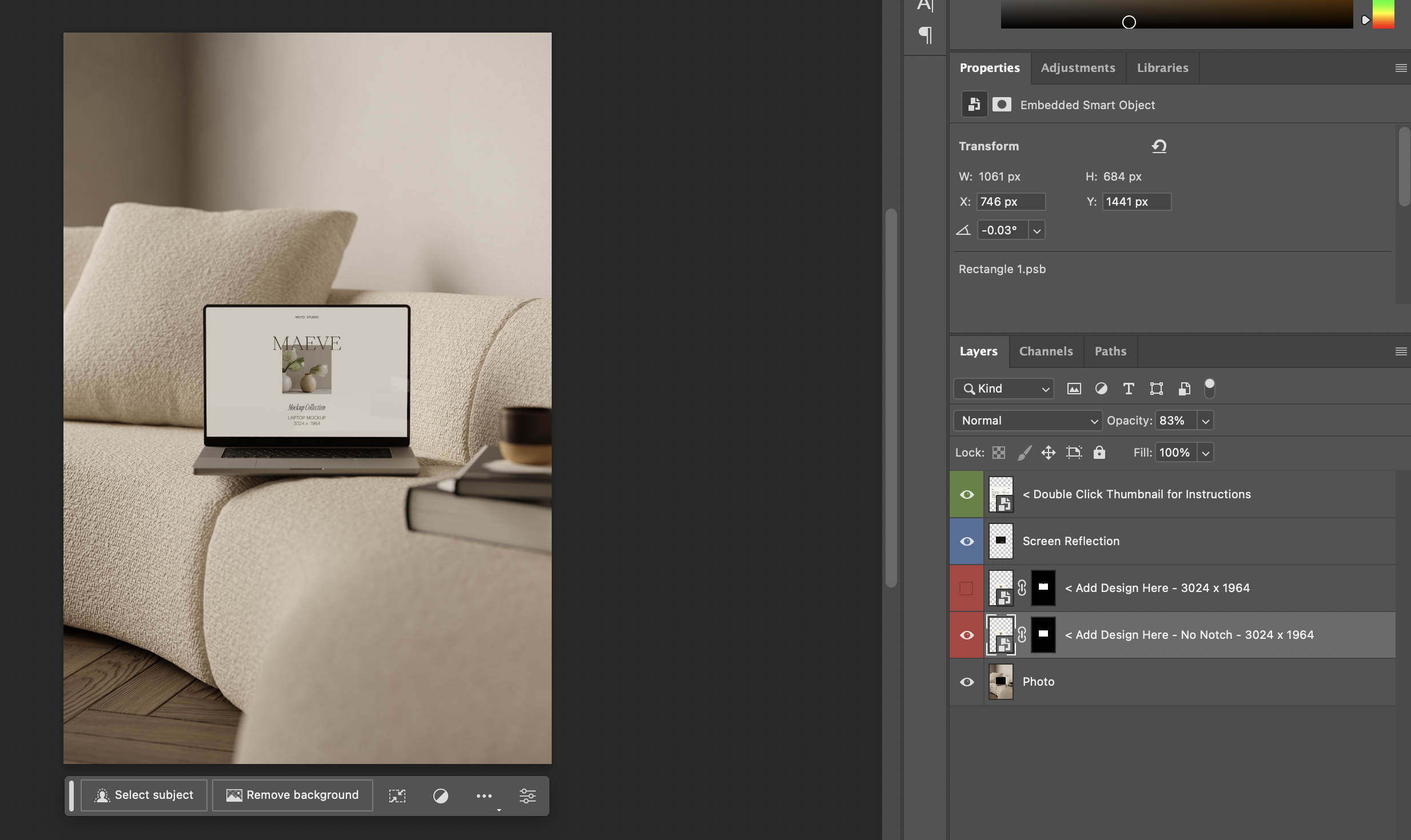Filter layers by adjustment layer icon
Screen dimensions: 1411x840
[1101, 389]
